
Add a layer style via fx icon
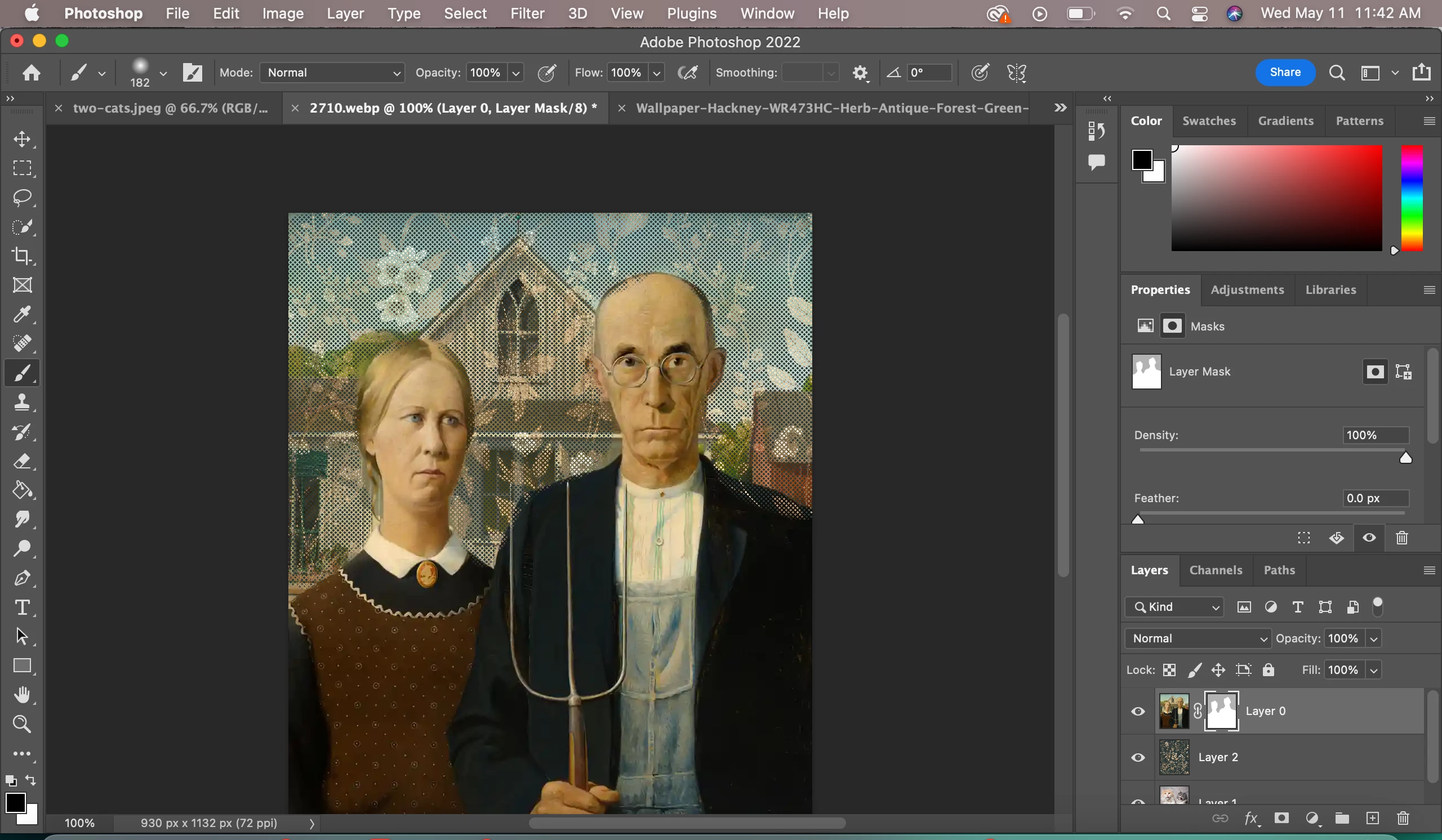pos(1251,818)
